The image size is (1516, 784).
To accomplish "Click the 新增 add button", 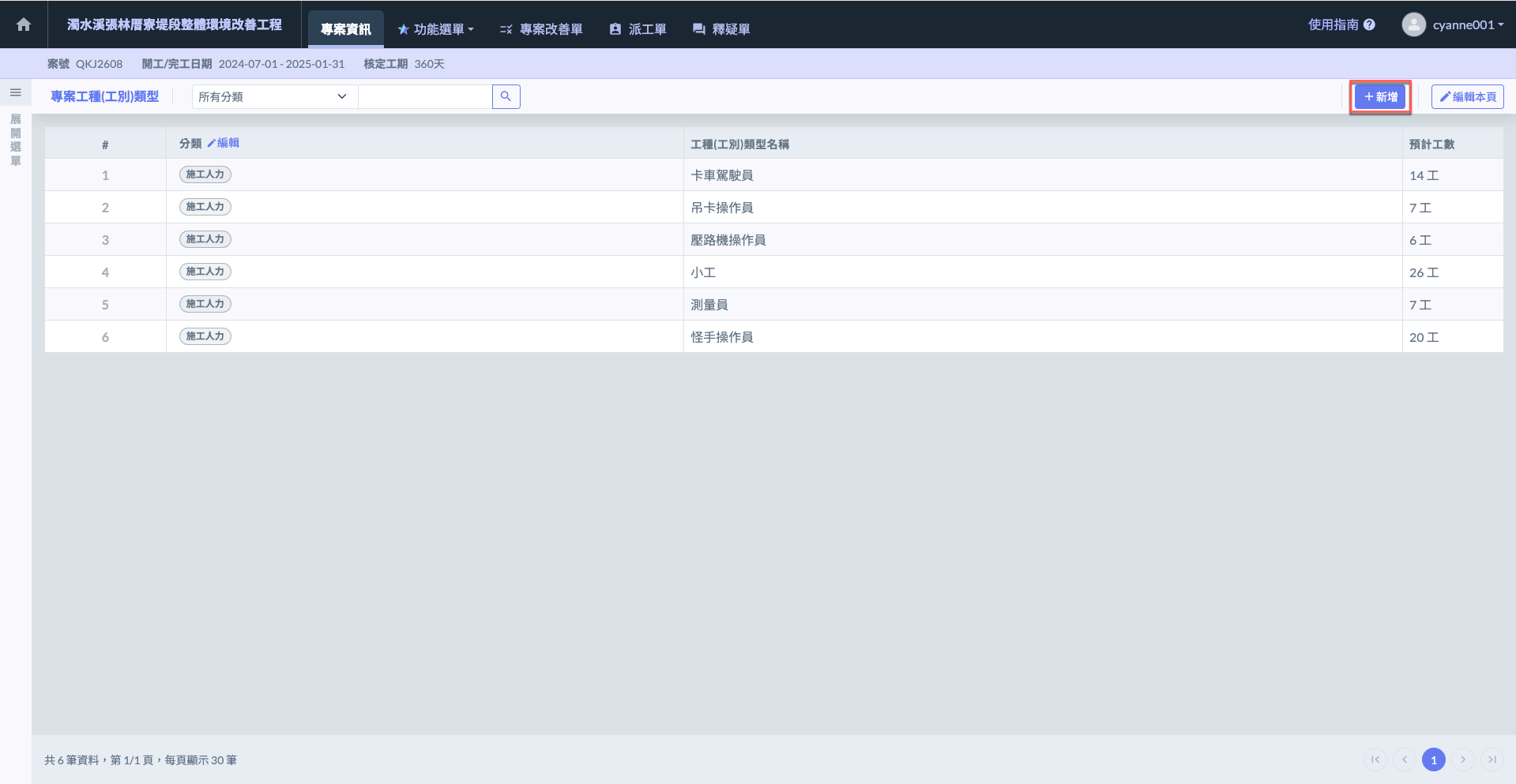I will click(1379, 96).
